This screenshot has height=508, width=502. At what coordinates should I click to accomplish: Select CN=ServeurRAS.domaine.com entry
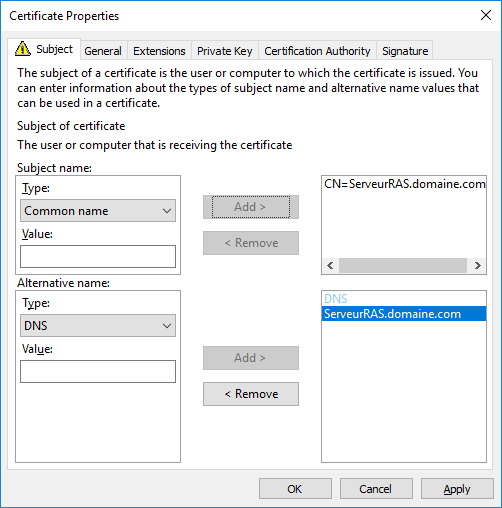point(404,184)
